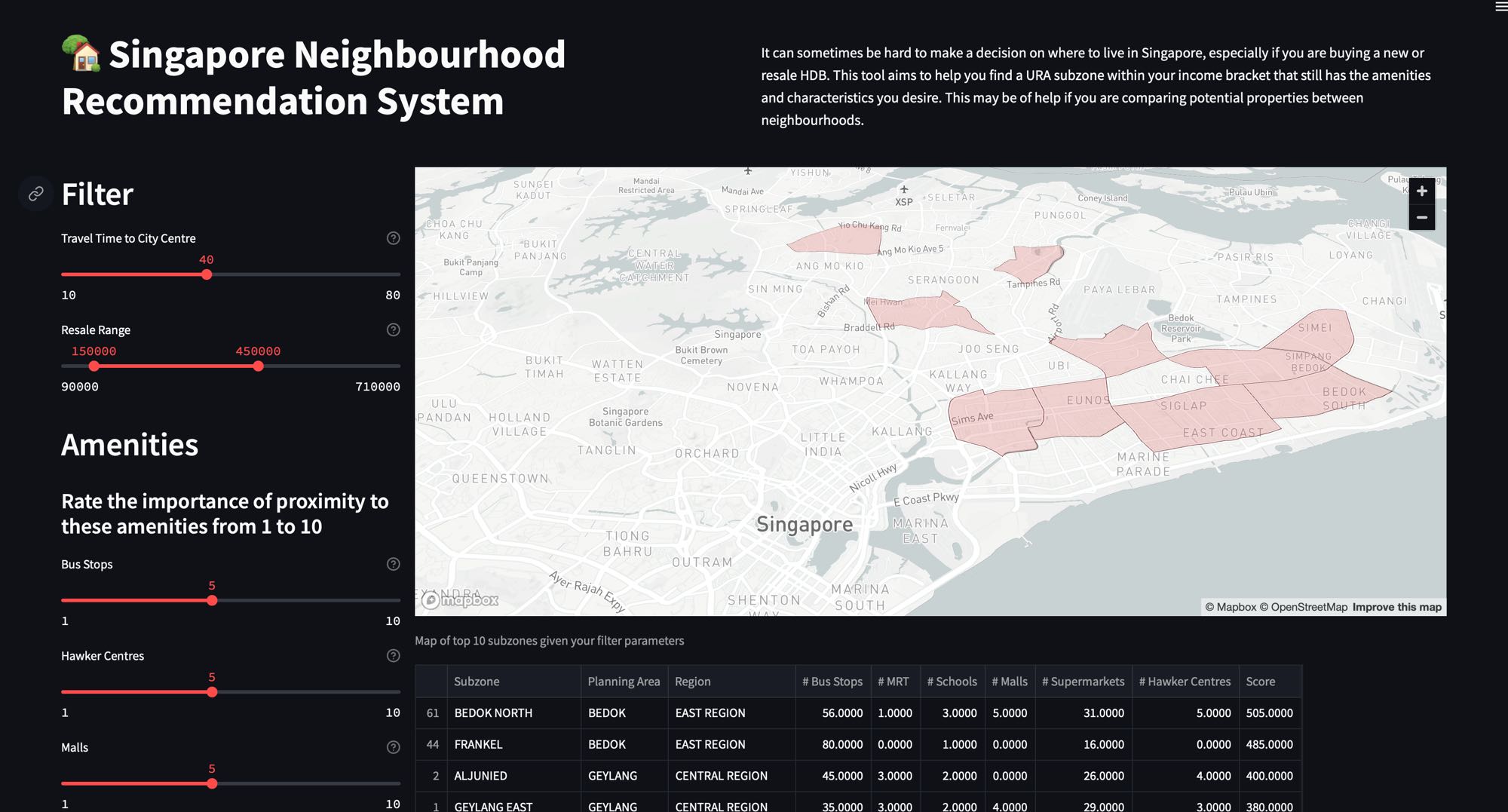Image resolution: width=1508 pixels, height=812 pixels.
Task: Click the ORCHARD label on the map
Action: point(706,453)
